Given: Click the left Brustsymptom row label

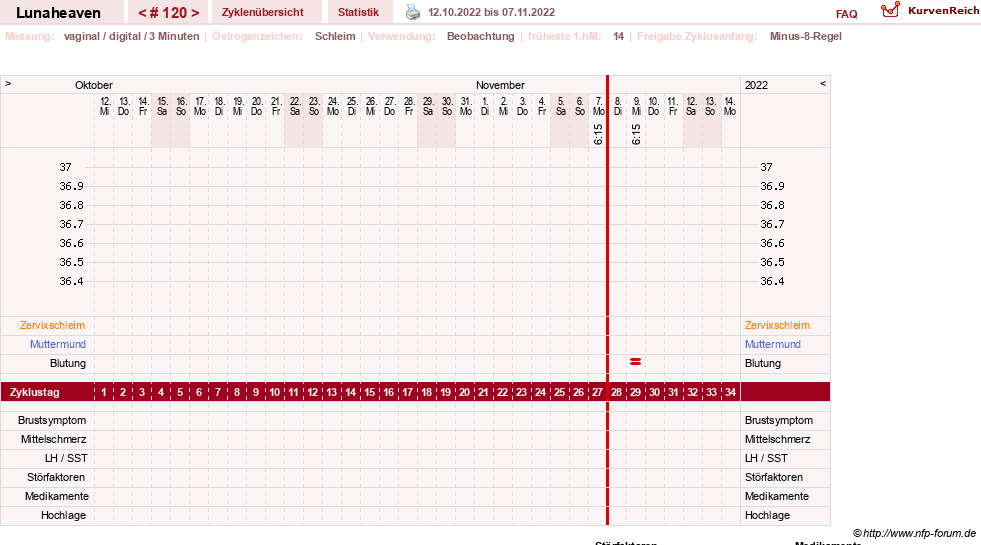Looking at the screenshot, I should (52, 420).
